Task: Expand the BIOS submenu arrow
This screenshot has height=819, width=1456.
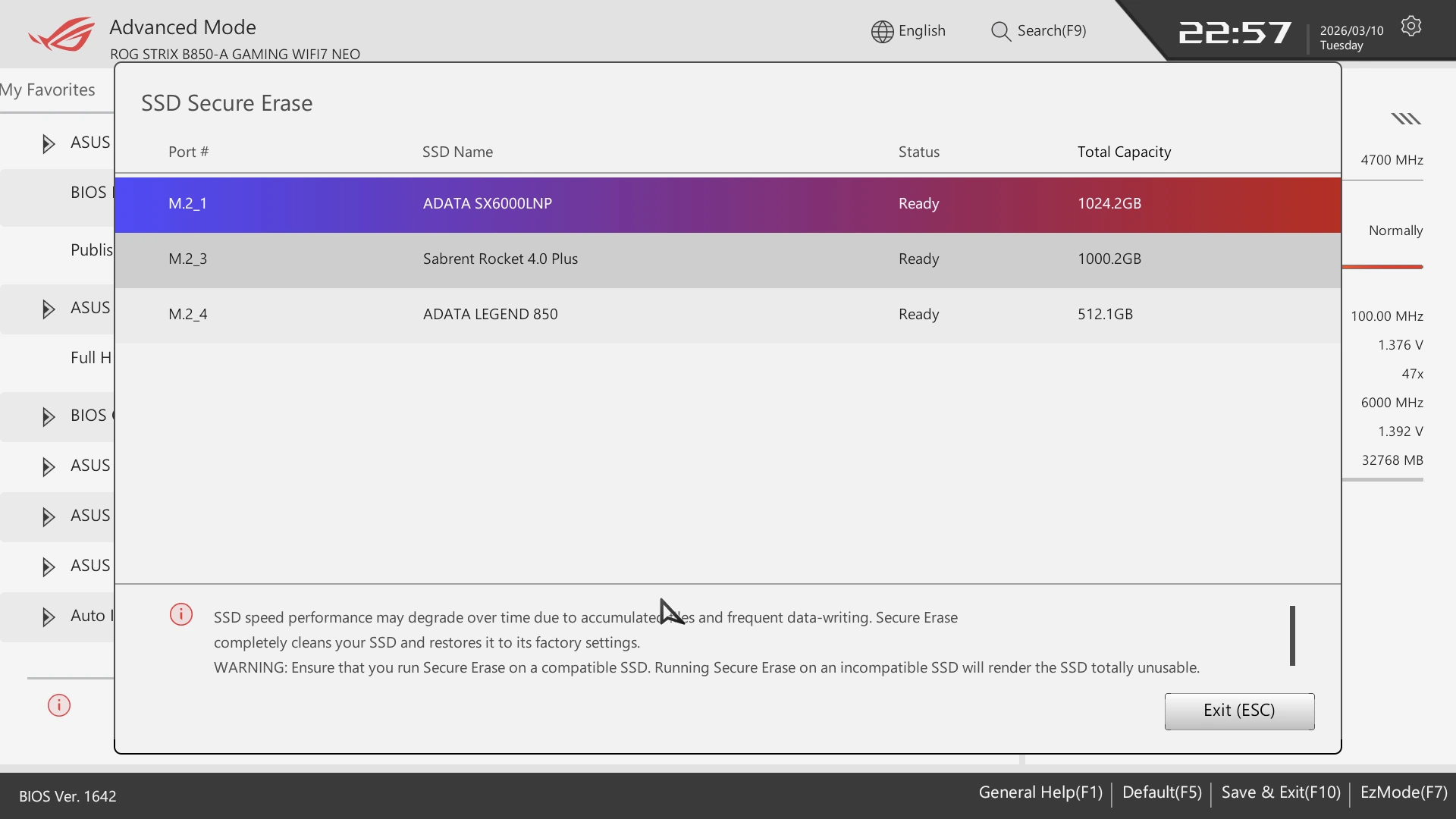Action: [x=49, y=416]
